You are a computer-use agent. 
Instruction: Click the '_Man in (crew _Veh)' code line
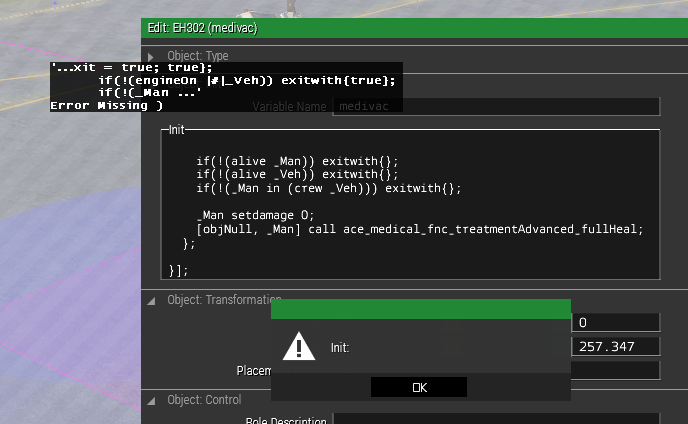(x=329, y=188)
